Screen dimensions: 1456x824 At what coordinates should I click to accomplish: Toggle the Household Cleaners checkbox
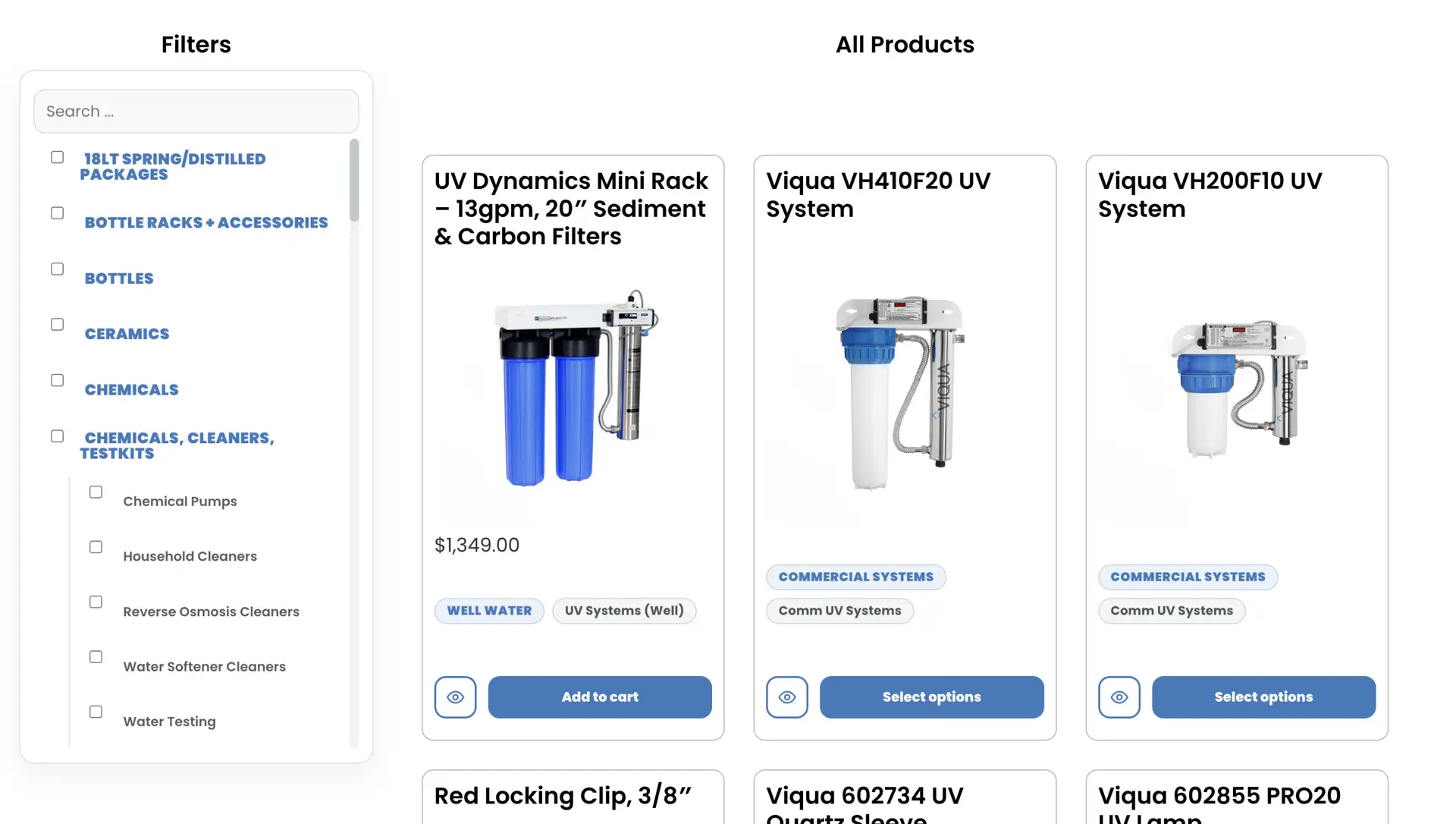click(96, 547)
